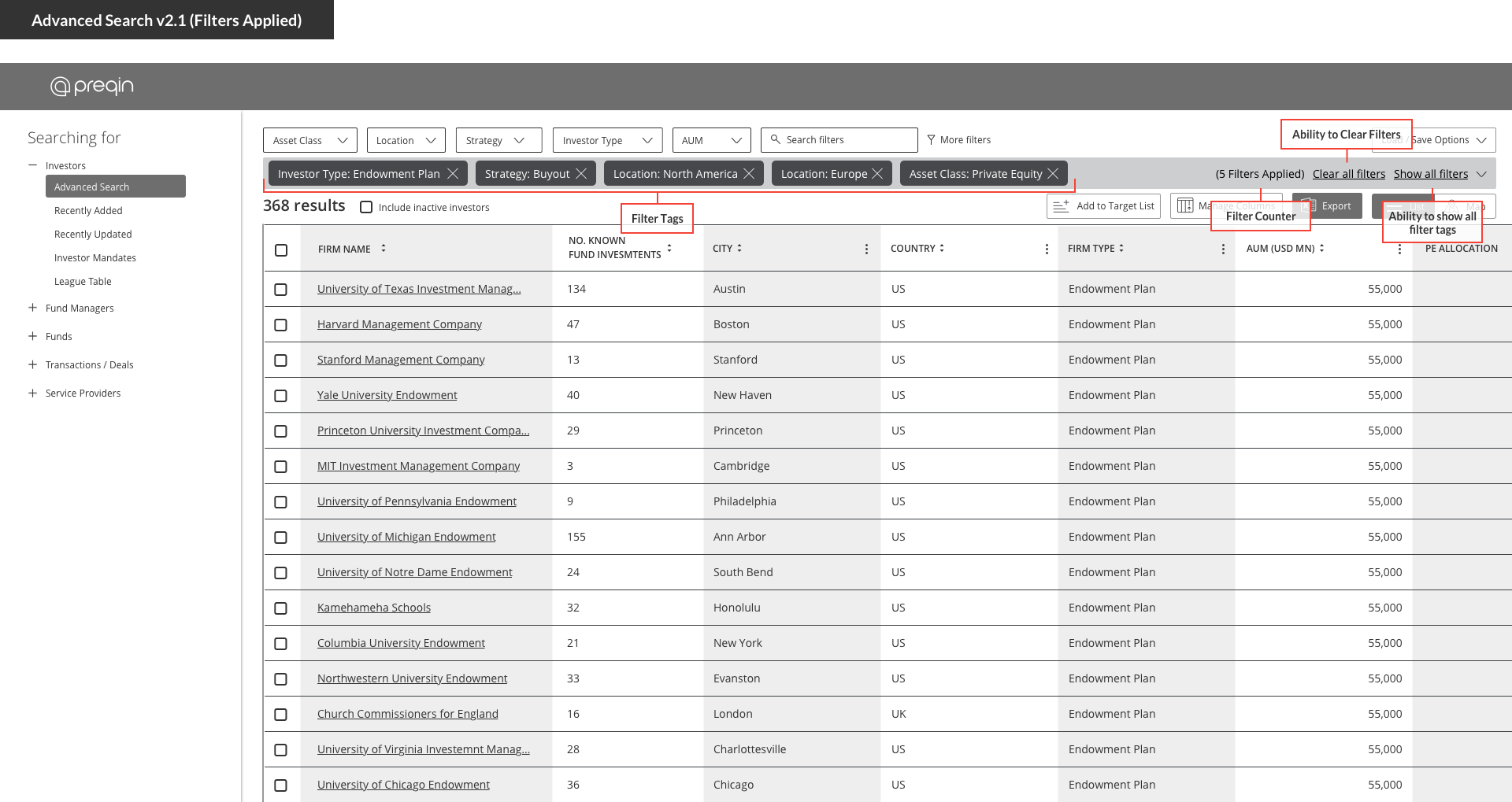The height and width of the screenshot is (802, 1512).
Task: Open Recently Added in sidebar
Action: click(88, 210)
